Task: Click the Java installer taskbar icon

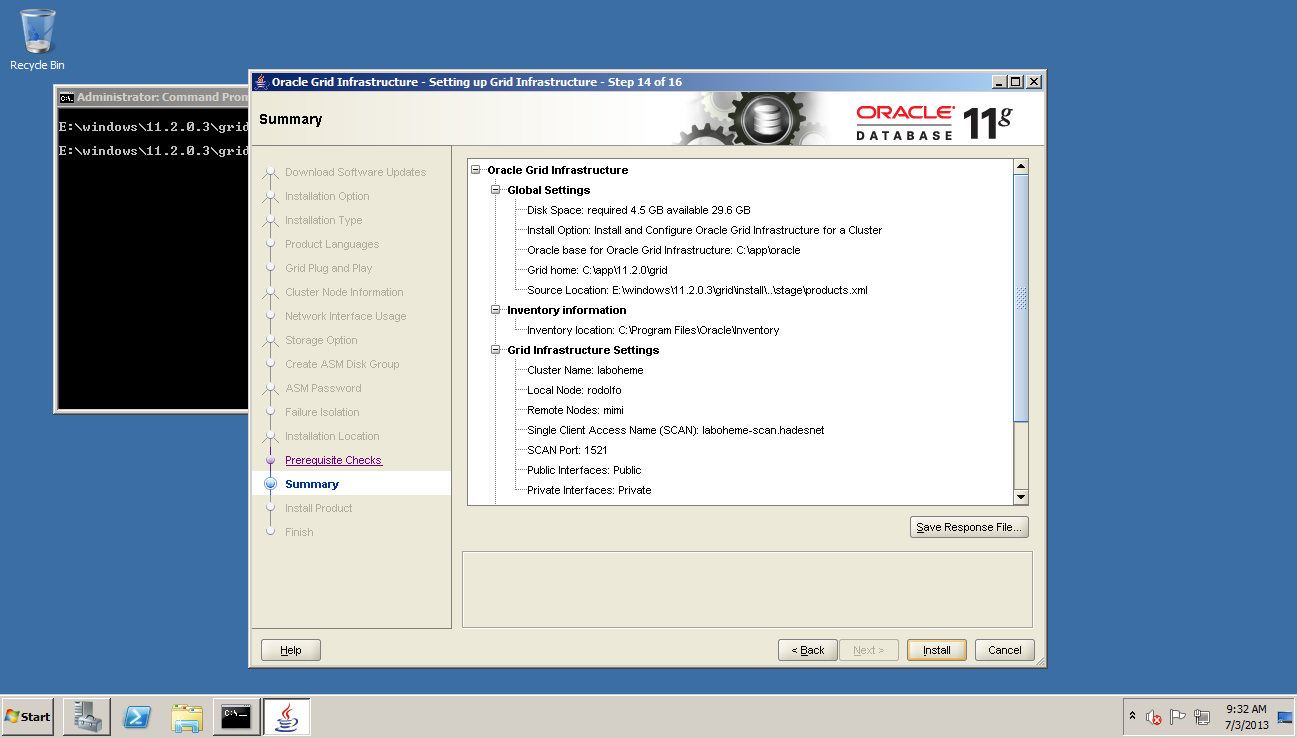Action: click(286, 717)
